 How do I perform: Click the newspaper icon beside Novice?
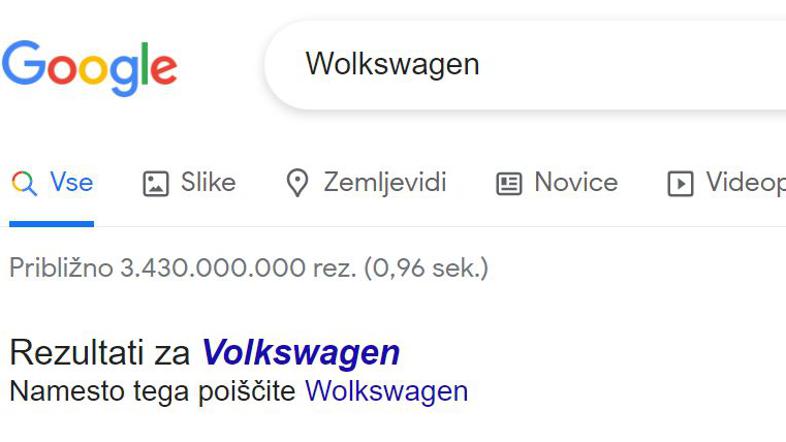coord(509,184)
